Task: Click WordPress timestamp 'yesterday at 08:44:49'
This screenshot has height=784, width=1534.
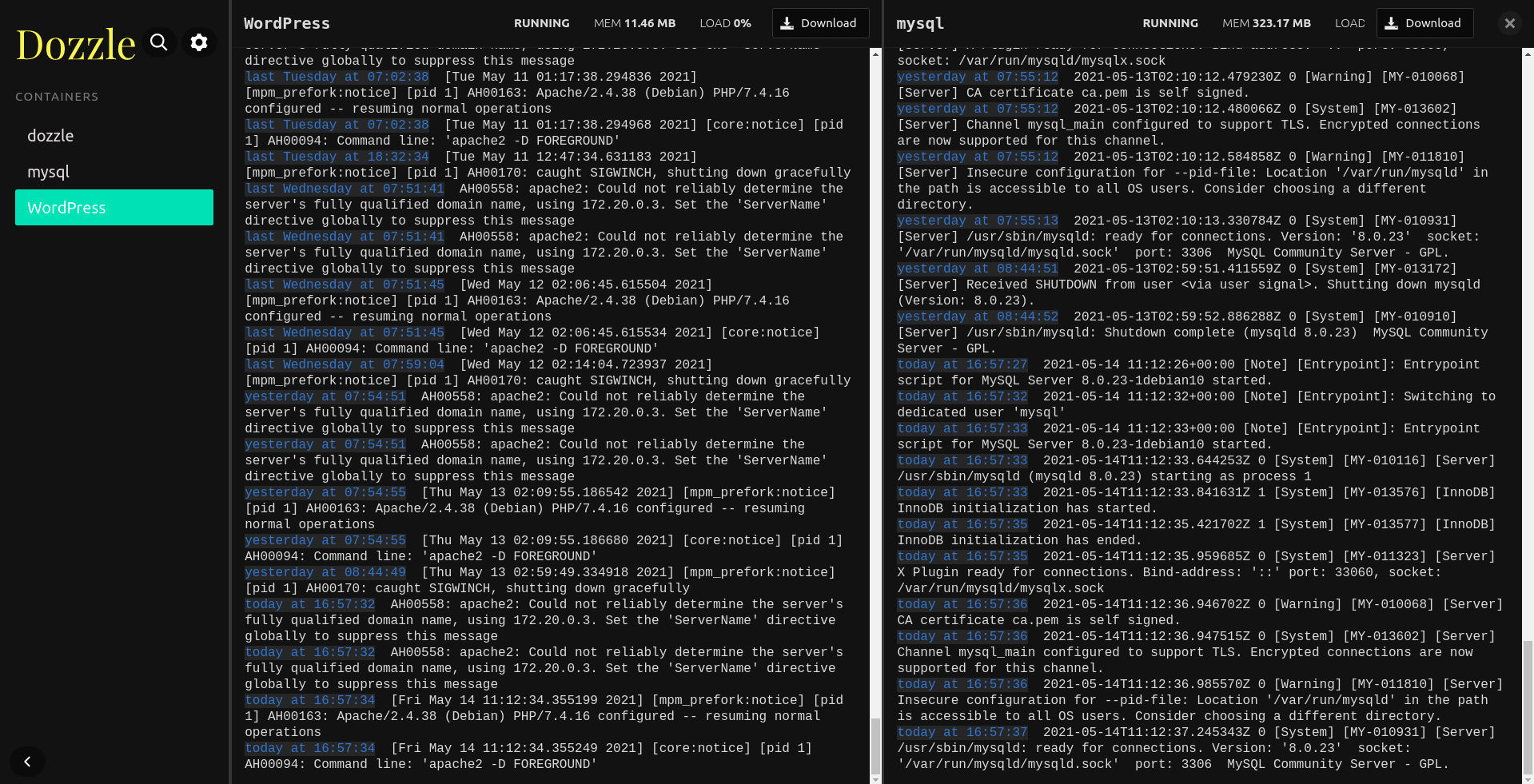Action: point(325,572)
